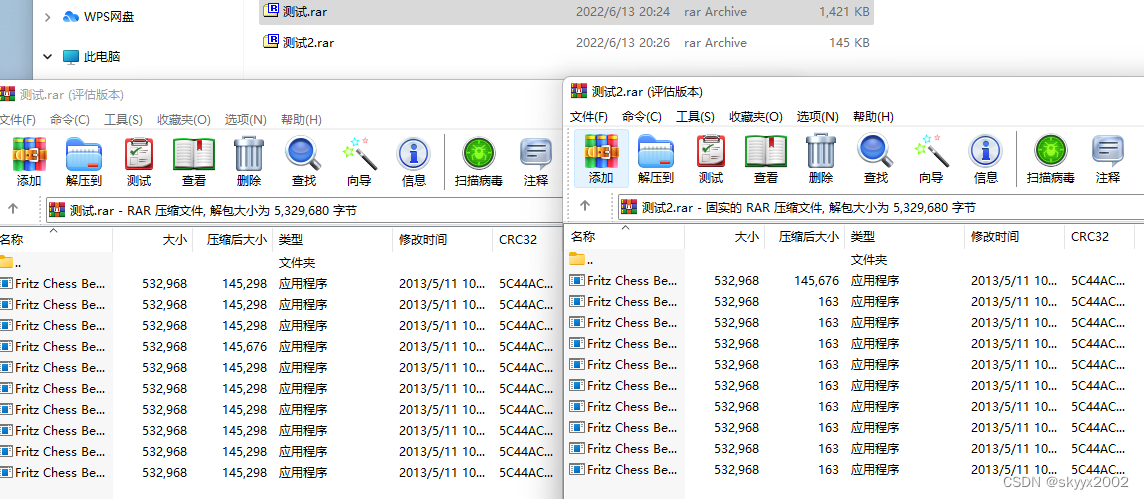Click Add icon in 测试.rar window
Image resolution: width=1144 pixels, height=499 pixels.
tap(29, 162)
